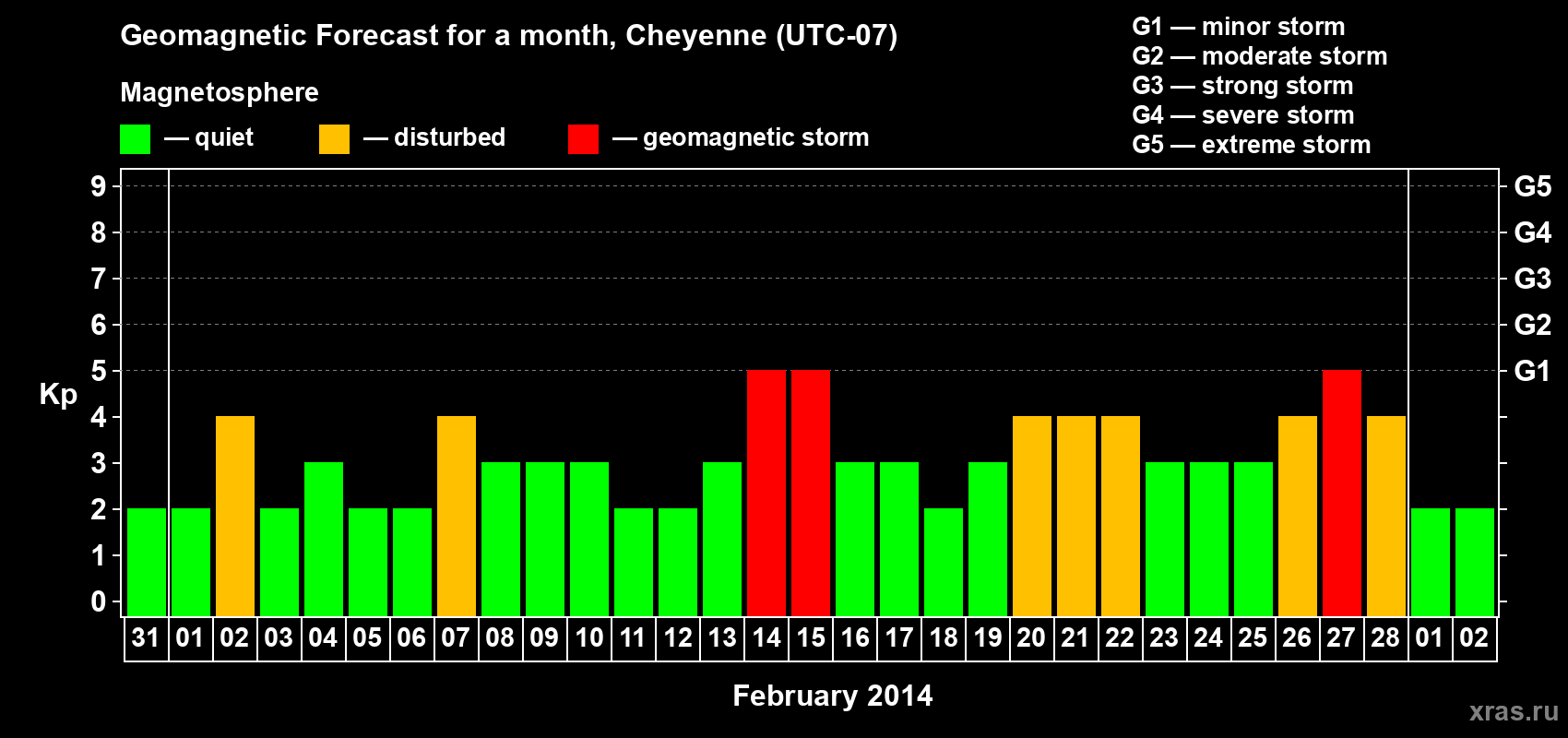Click the G4 right axis label
The height and width of the screenshot is (738, 1568).
tap(1533, 232)
